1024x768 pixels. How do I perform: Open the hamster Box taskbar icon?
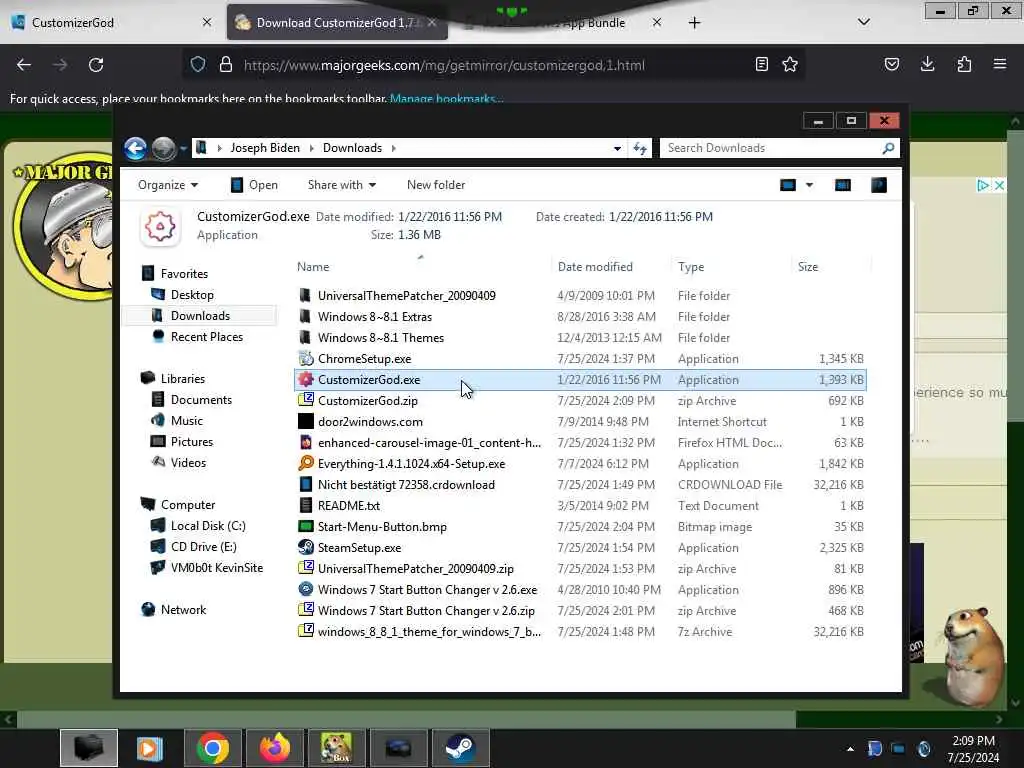(x=336, y=748)
